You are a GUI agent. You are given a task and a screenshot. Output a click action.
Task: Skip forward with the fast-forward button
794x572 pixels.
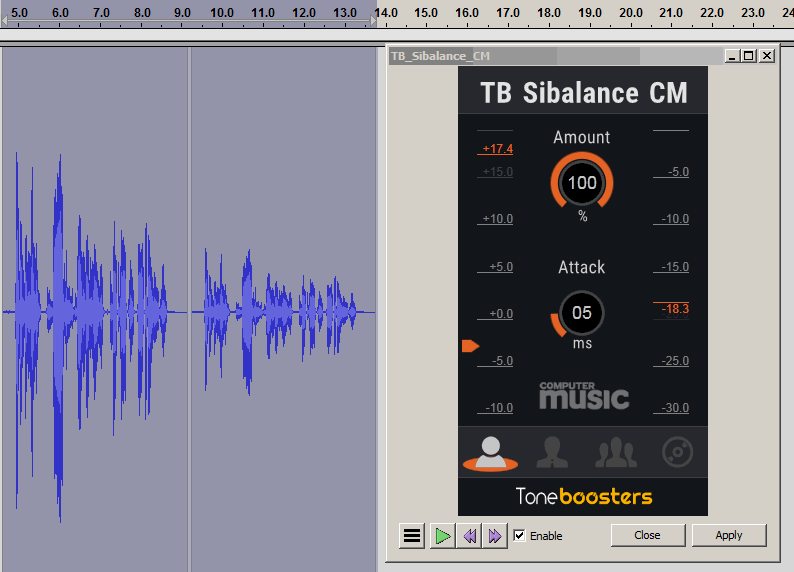tap(495, 536)
